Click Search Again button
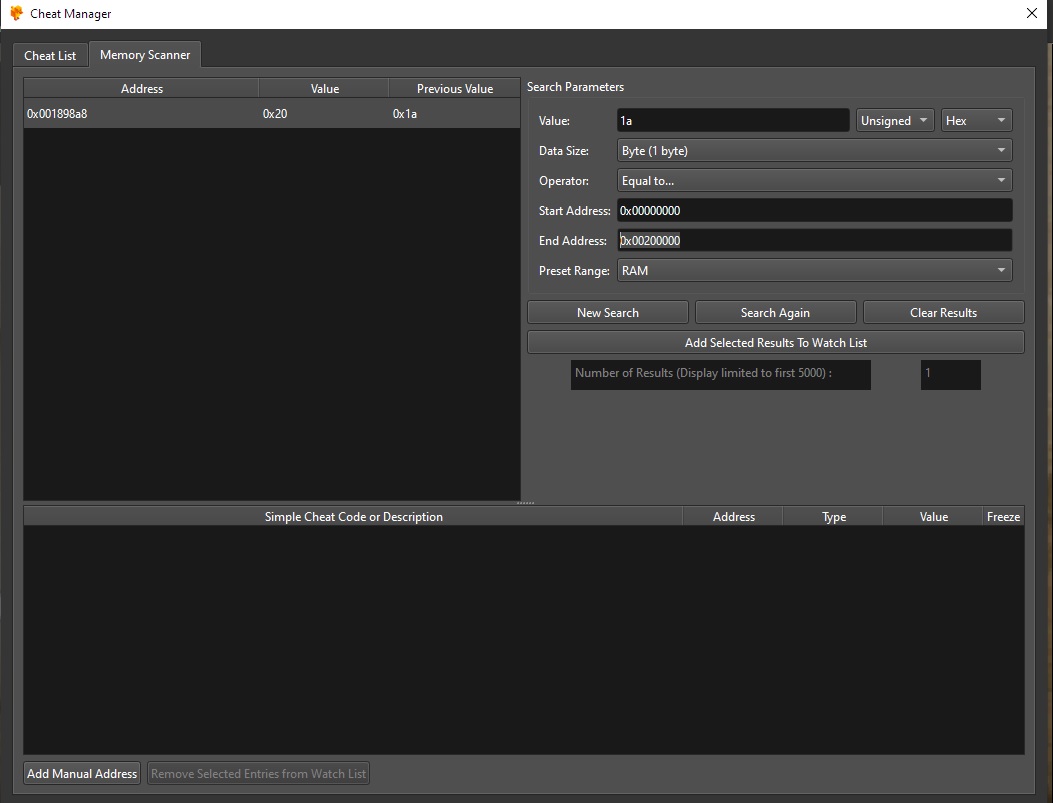 tap(775, 313)
